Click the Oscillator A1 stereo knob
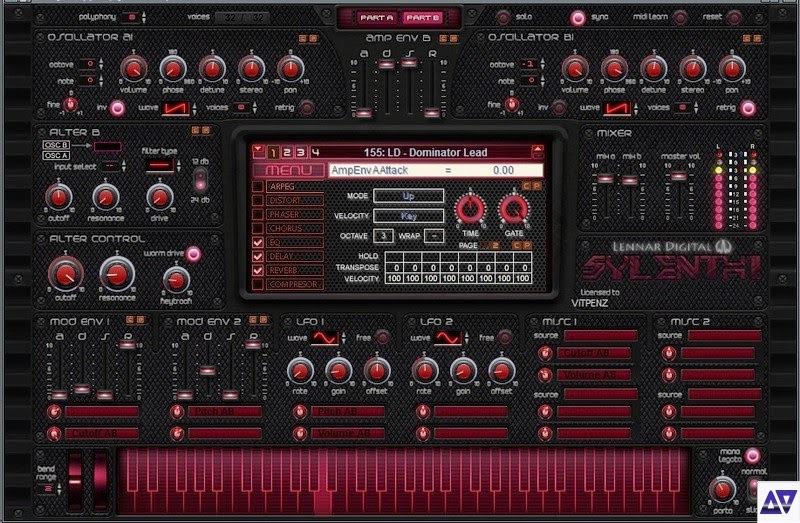 click(252, 69)
